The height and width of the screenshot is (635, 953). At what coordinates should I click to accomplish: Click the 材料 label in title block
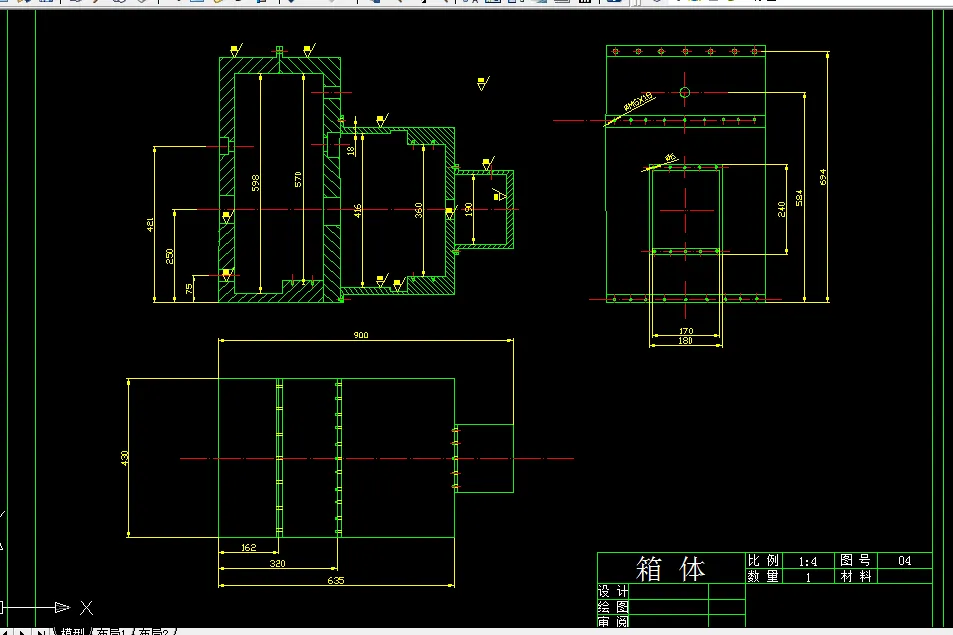click(855, 576)
